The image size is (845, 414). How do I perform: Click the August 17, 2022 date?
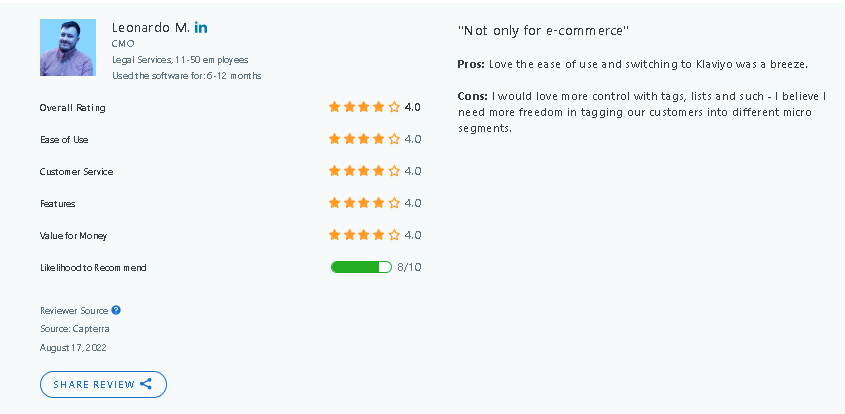(73, 348)
